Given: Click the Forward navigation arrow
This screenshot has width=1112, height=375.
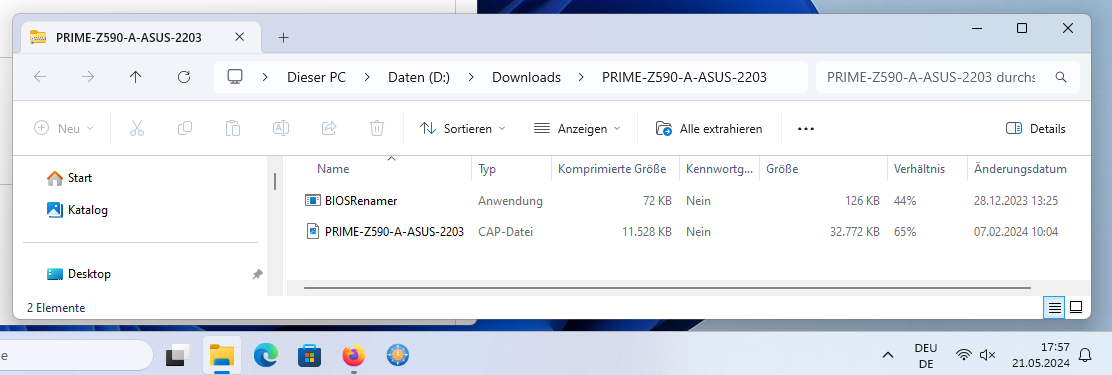Looking at the screenshot, I should pyautogui.click(x=88, y=77).
